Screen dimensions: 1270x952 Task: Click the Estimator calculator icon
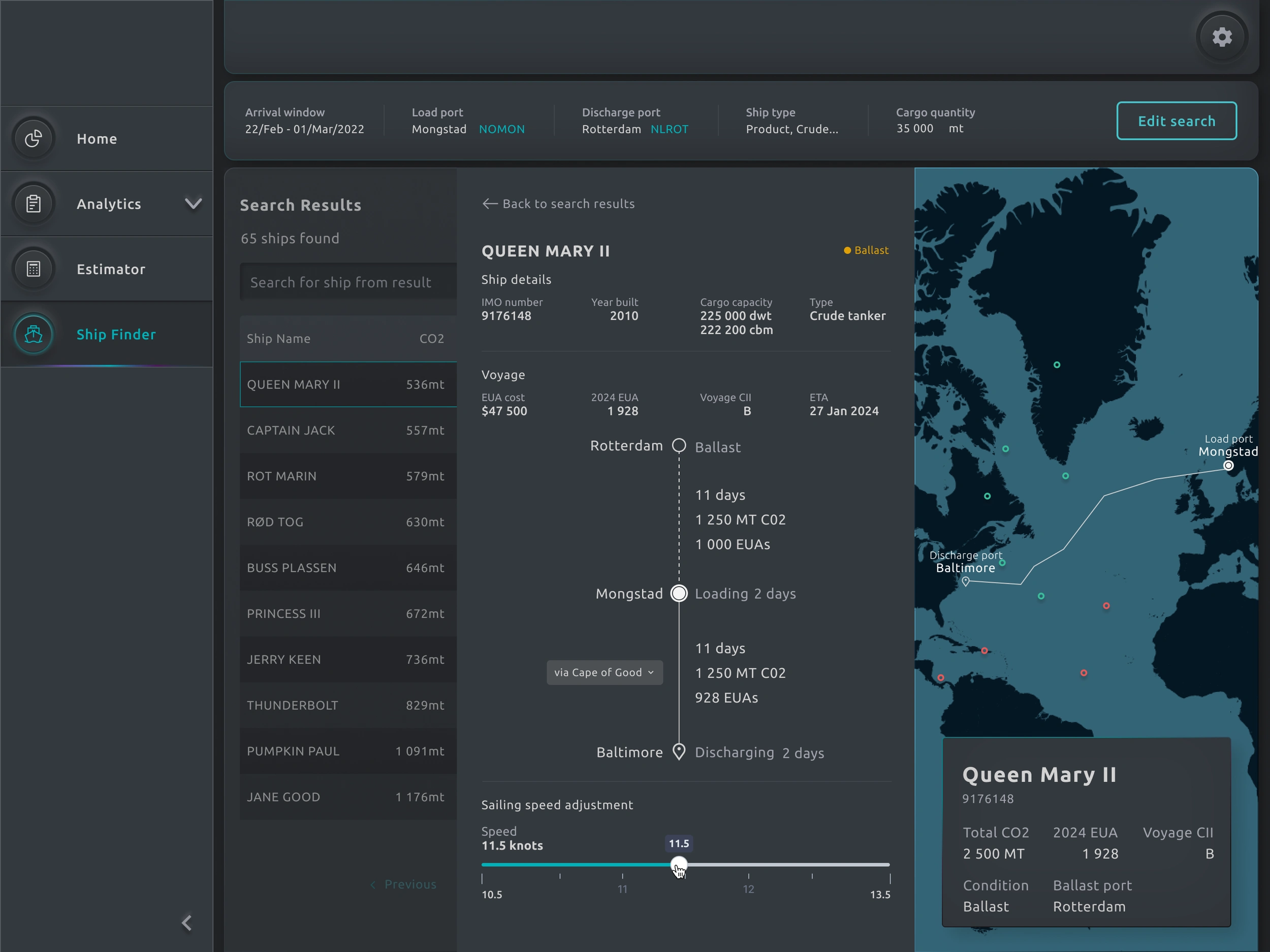(34, 269)
